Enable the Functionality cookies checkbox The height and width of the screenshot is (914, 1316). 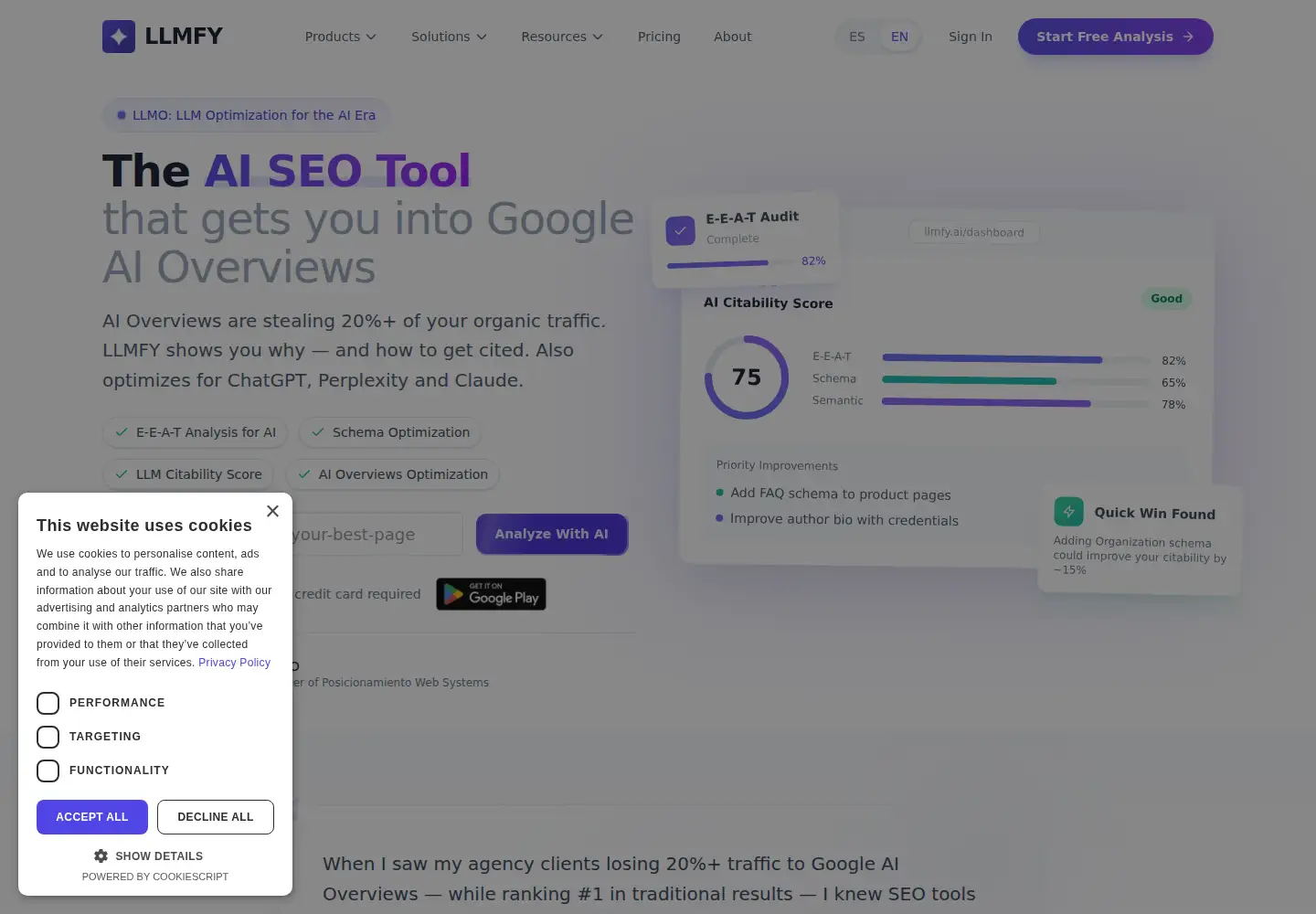pyautogui.click(x=48, y=771)
